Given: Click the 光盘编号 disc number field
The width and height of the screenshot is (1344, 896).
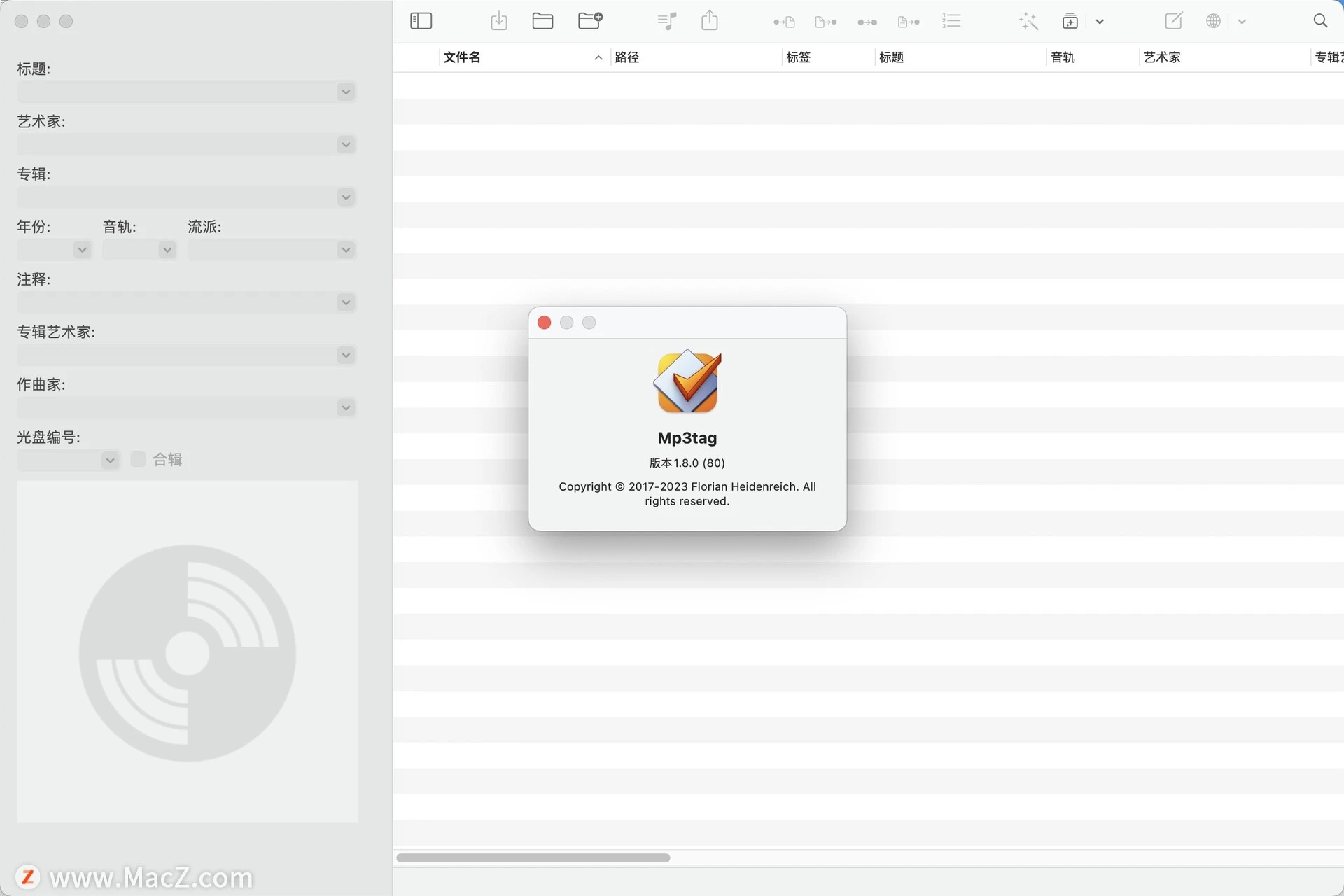Looking at the screenshot, I should [68, 460].
